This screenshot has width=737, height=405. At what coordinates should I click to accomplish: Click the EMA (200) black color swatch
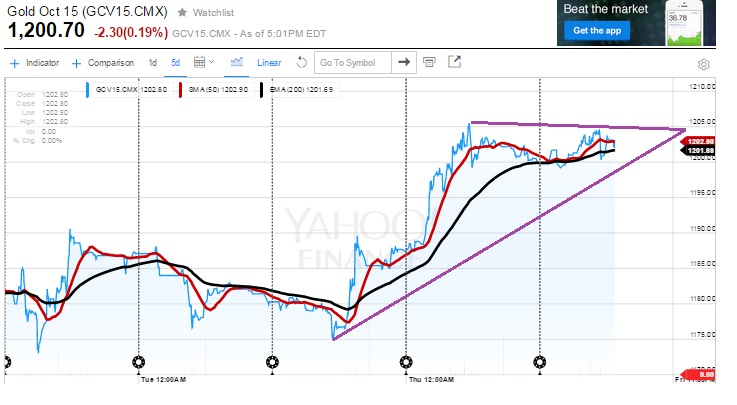click(263, 90)
